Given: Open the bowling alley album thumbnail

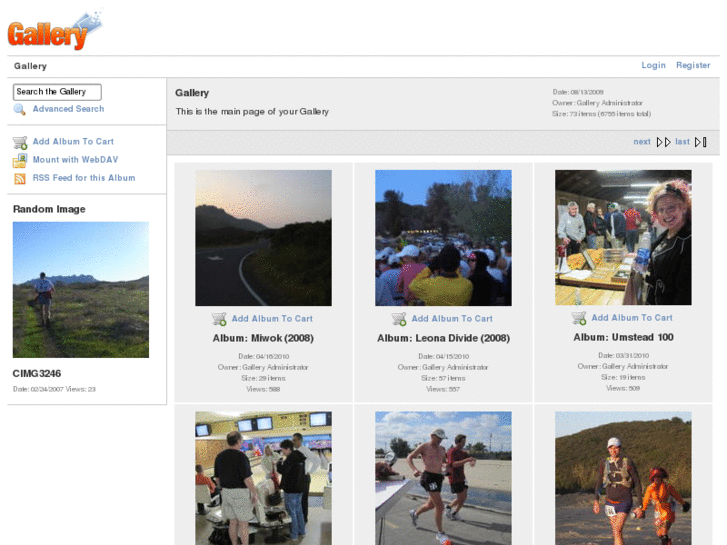Looking at the screenshot, I should coord(263,478).
